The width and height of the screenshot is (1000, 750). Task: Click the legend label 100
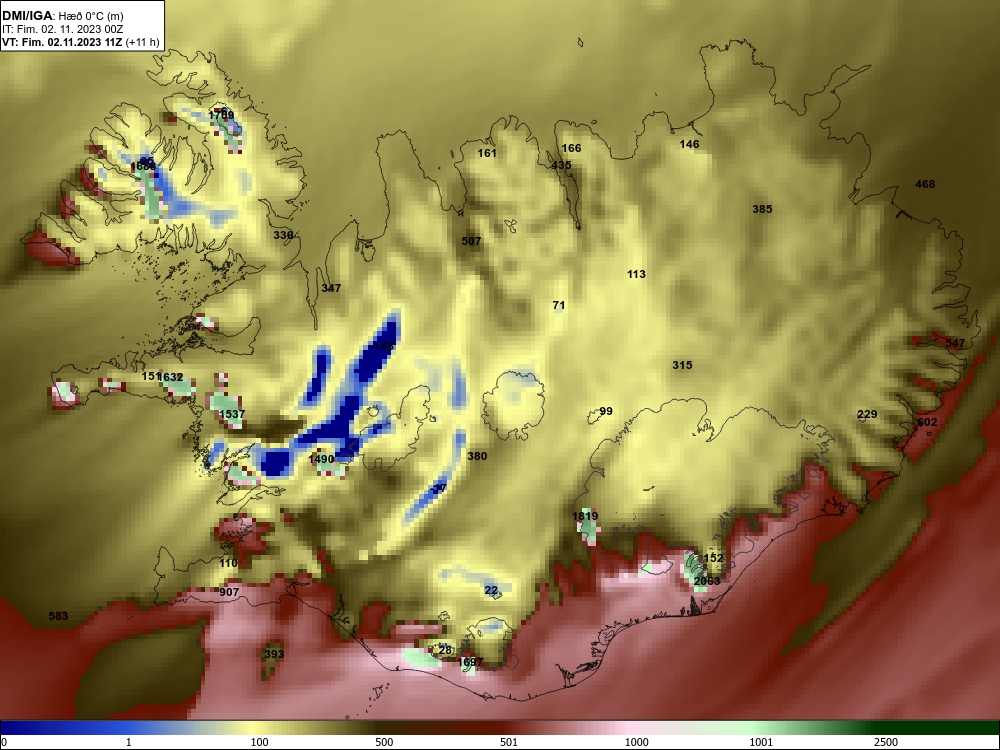pyautogui.click(x=259, y=742)
